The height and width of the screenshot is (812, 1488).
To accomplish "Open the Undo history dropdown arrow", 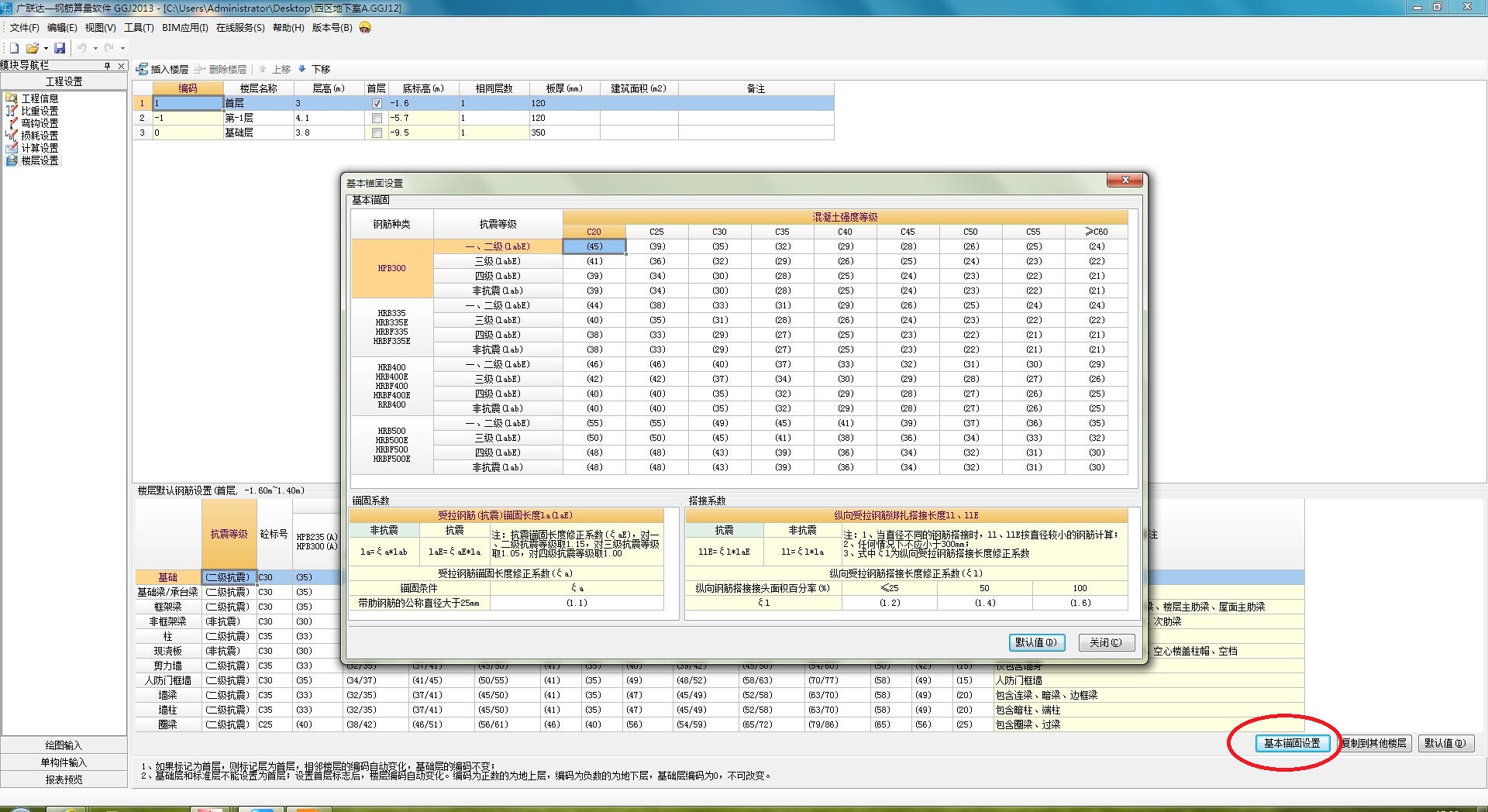I will point(95,48).
